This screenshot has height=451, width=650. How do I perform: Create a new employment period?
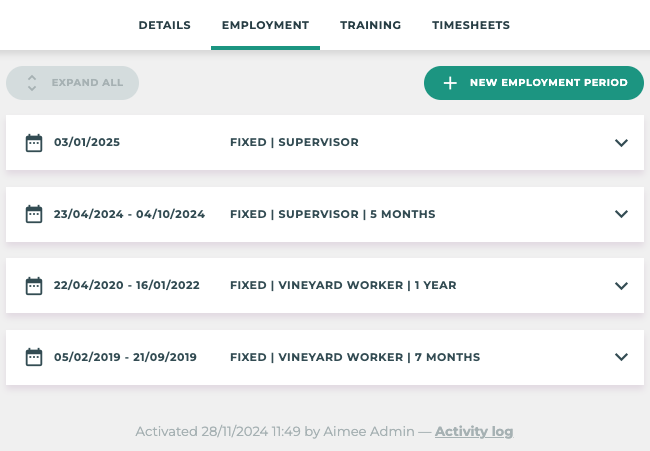point(534,83)
